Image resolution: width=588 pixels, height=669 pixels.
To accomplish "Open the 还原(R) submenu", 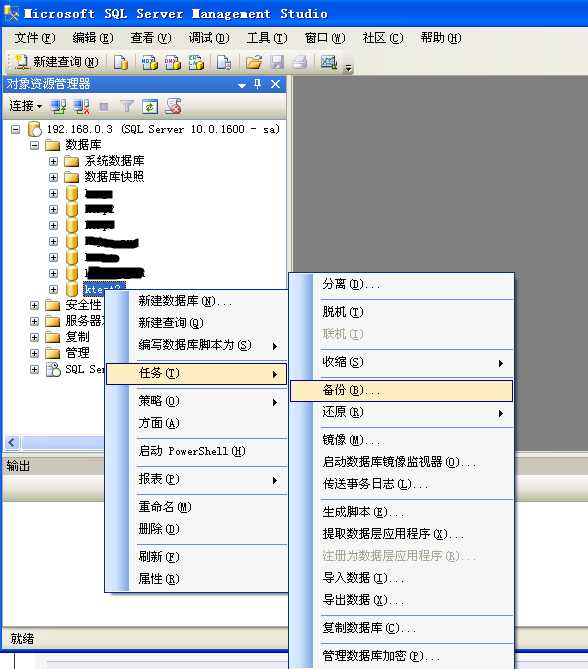I will [x=401, y=413].
